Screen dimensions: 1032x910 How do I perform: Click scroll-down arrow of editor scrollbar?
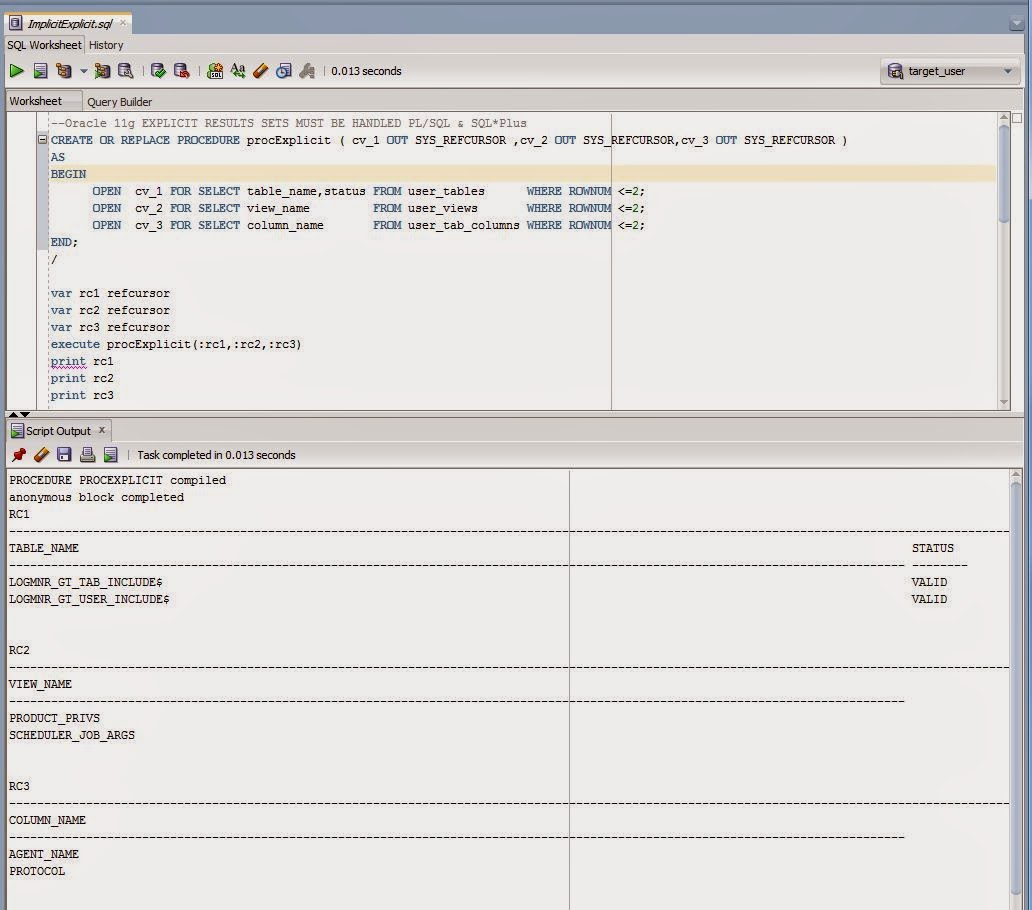point(1004,403)
